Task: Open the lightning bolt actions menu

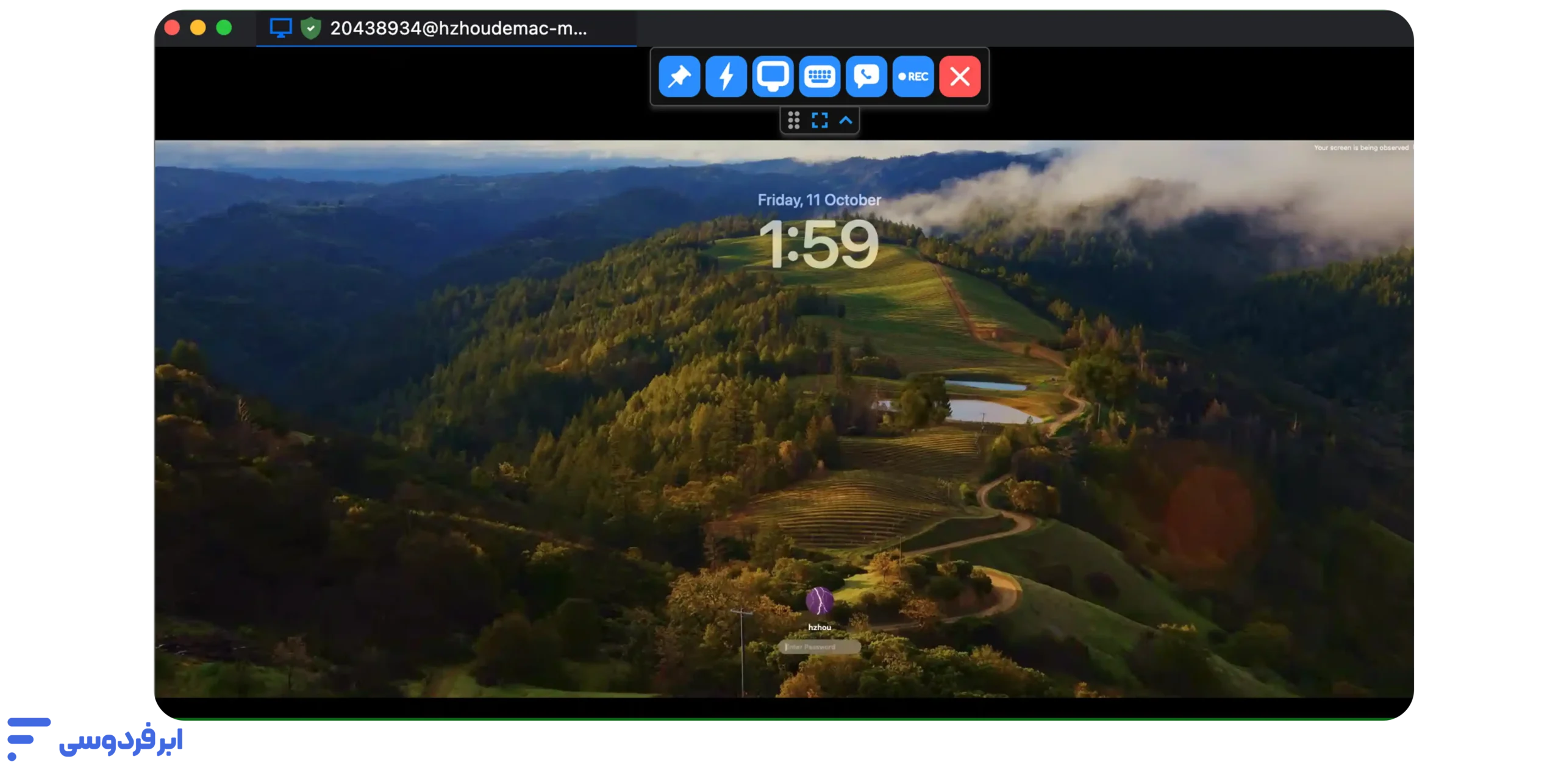Action: click(726, 77)
